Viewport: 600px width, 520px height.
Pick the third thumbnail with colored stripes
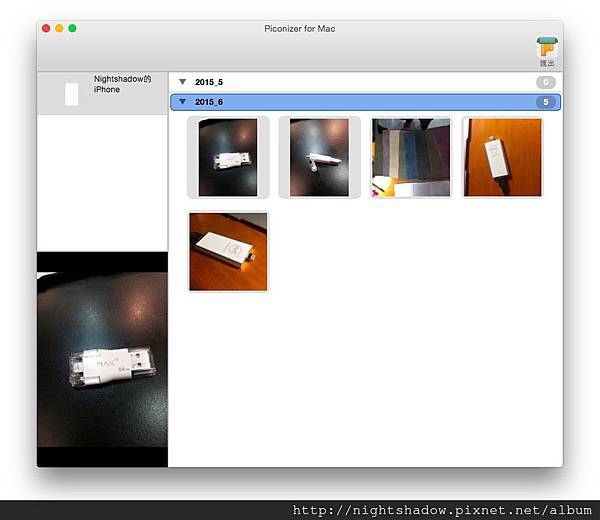coord(411,157)
